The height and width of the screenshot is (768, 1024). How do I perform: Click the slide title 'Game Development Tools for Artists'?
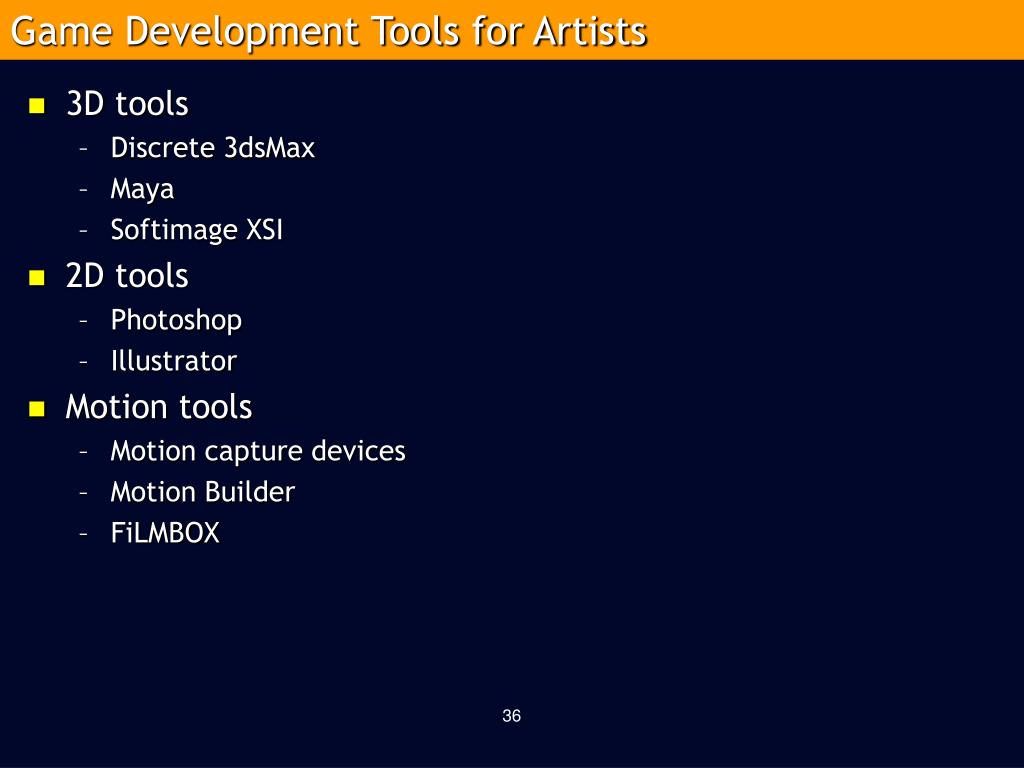[328, 31]
